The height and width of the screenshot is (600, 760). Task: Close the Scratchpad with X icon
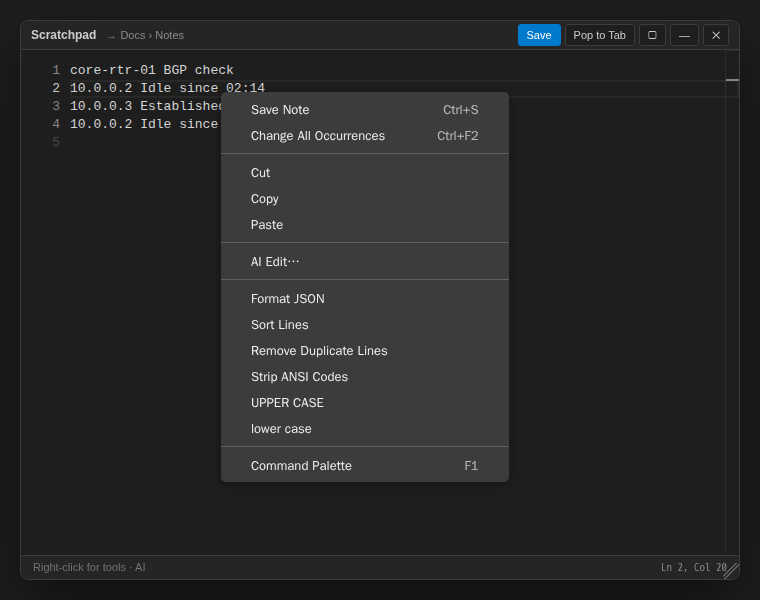pyautogui.click(x=716, y=35)
